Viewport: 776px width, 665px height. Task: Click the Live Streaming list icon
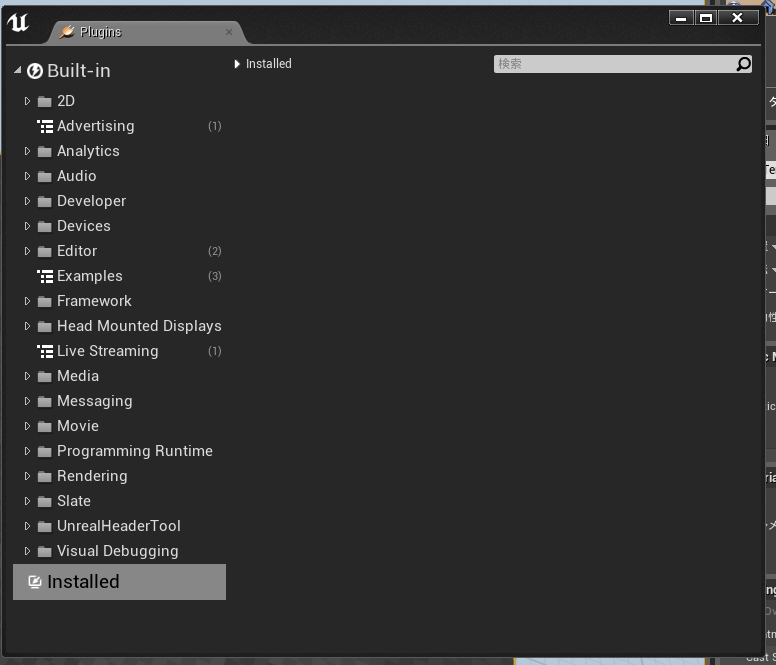tap(45, 351)
